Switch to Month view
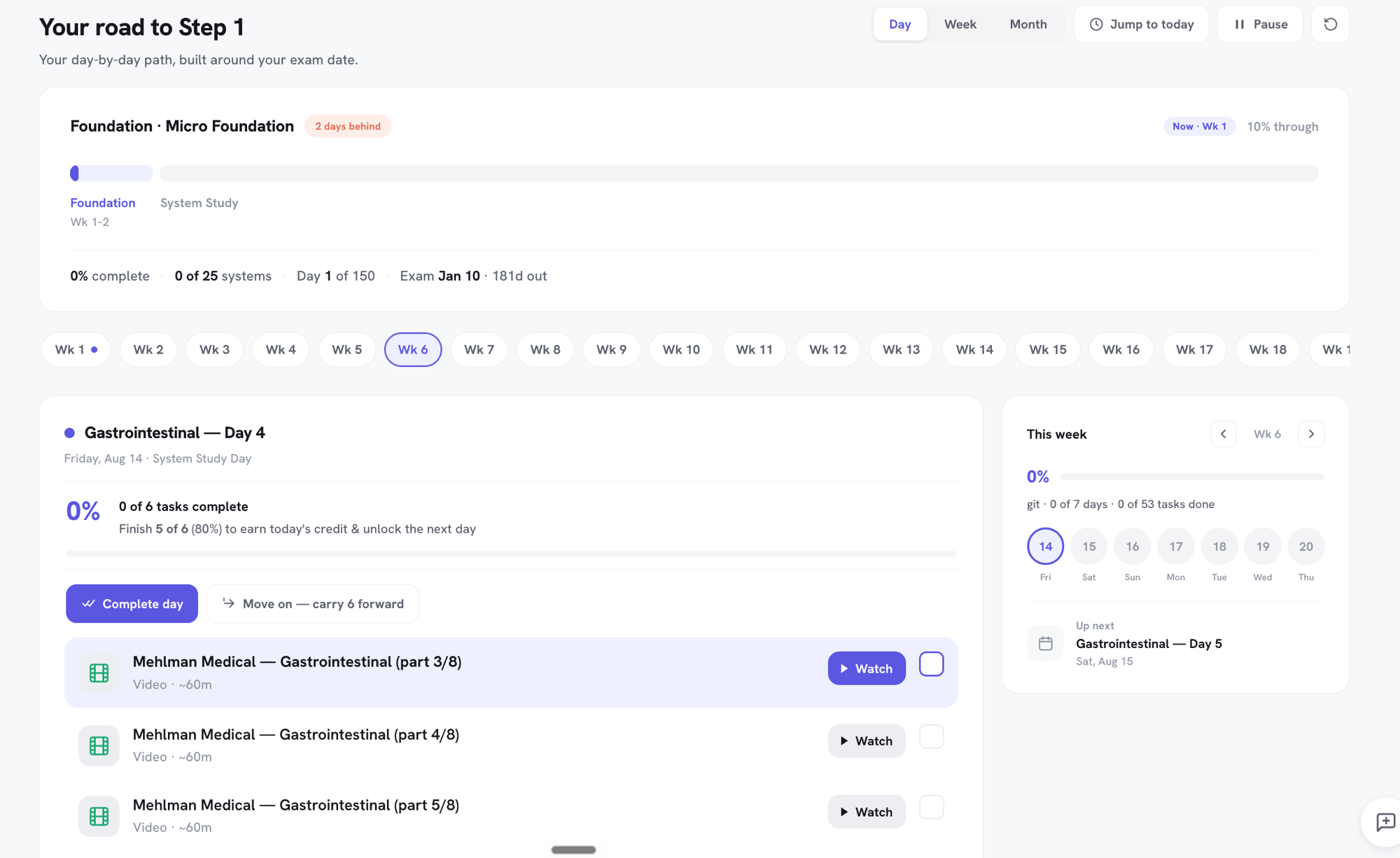Image resolution: width=1400 pixels, height=858 pixels. [1028, 24]
